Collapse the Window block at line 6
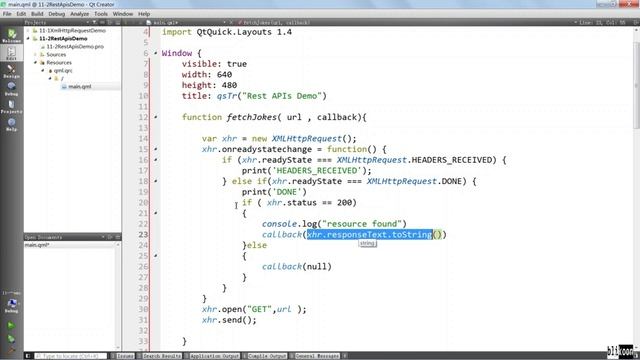 click(156, 53)
